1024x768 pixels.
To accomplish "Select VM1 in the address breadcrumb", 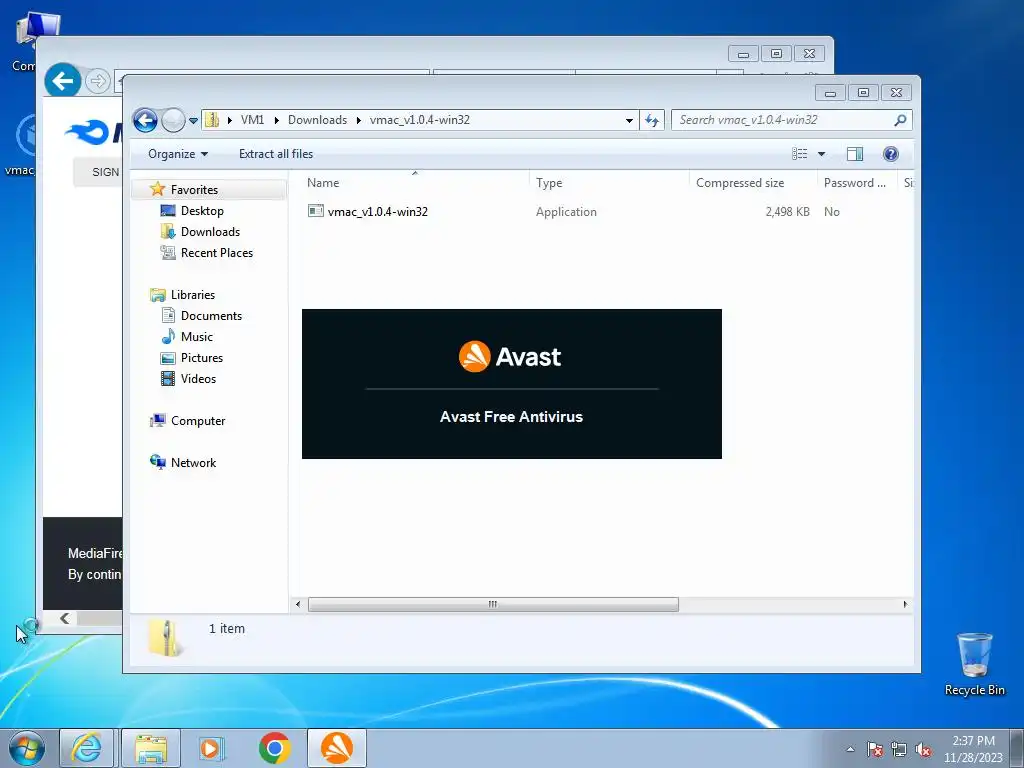I will click(x=252, y=120).
